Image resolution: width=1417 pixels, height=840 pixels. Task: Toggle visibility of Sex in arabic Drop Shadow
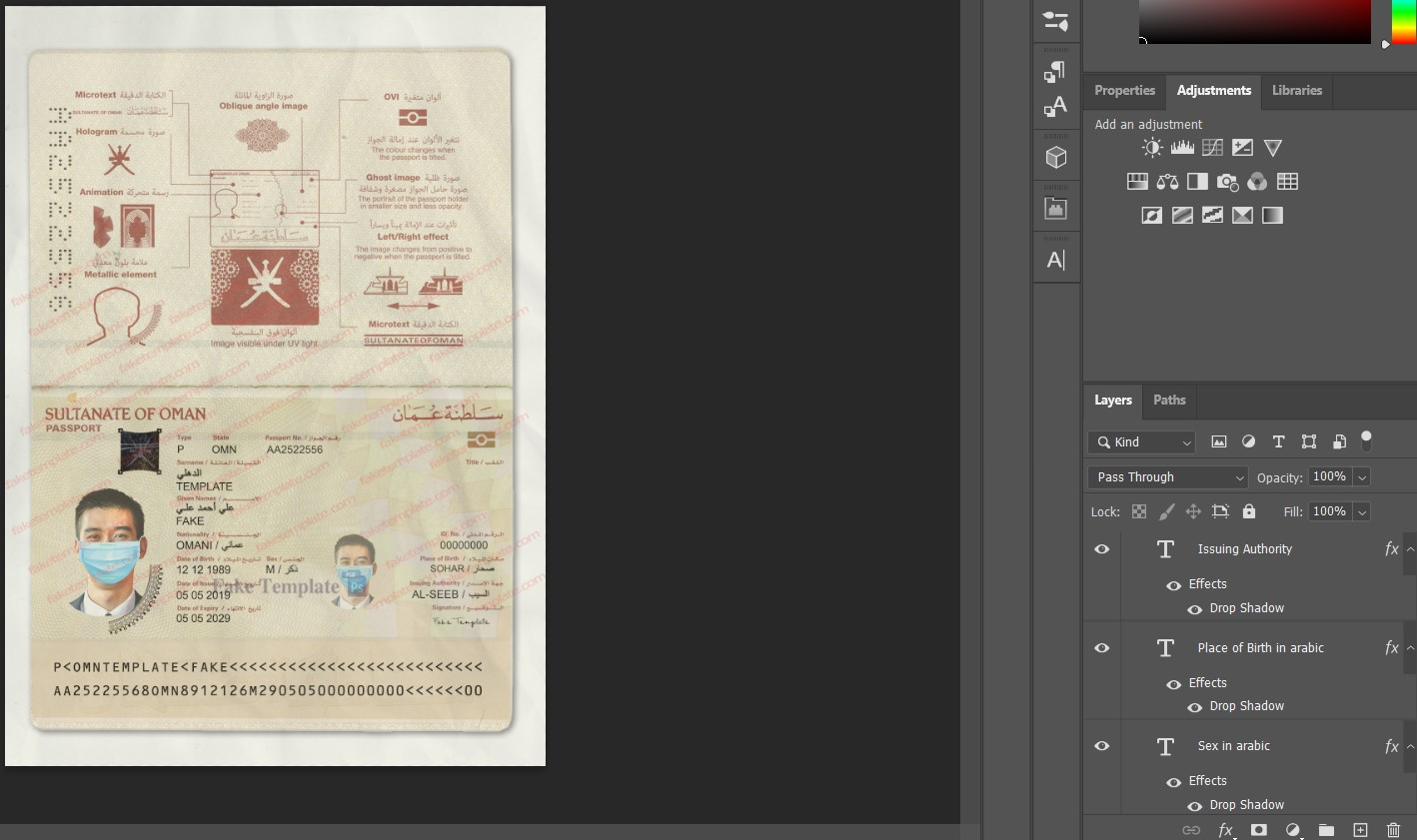(x=1195, y=804)
